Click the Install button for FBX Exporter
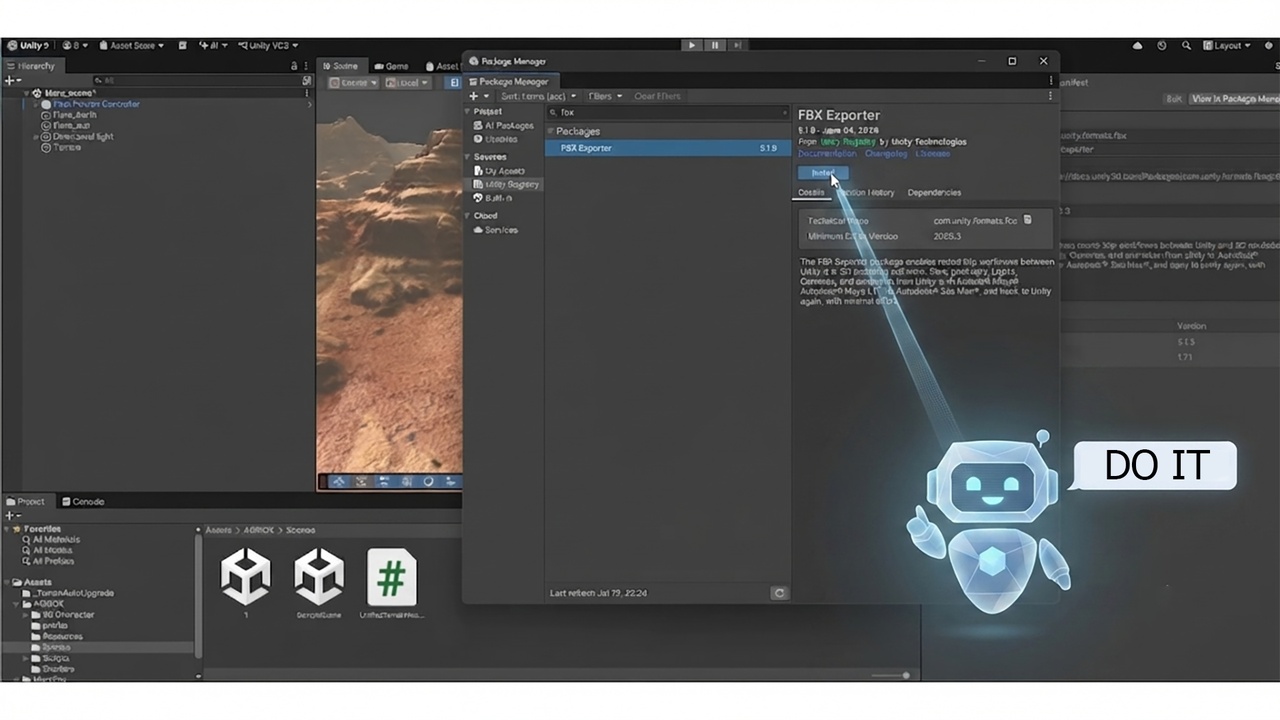The image size is (1280, 720). [822, 173]
